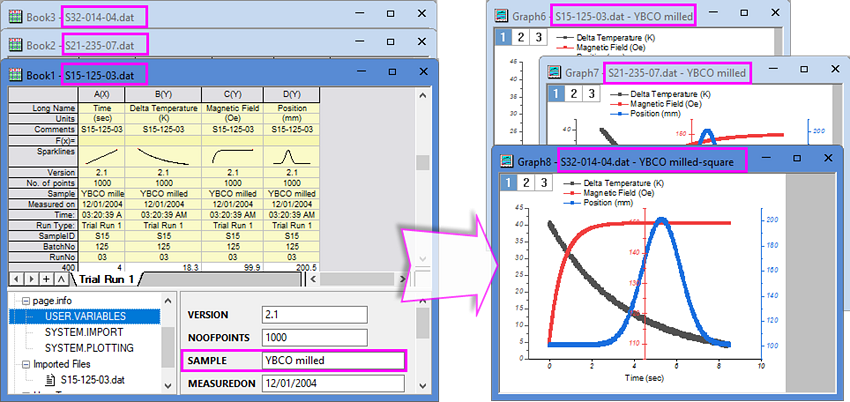Select the S15-125-03.dat file icon in tree
Image resolution: width=850 pixels, height=402 pixels.
pos(50,380)
